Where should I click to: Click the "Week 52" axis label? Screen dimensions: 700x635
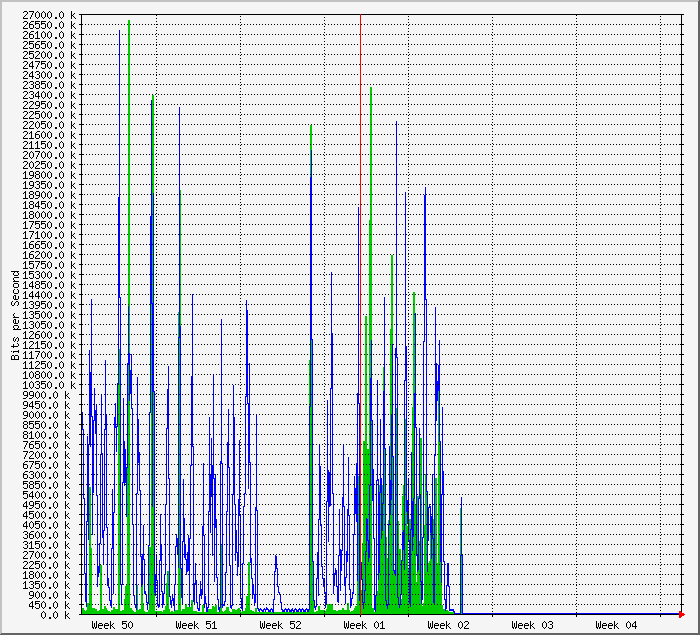pyautogui.click(x=280, y=625)
